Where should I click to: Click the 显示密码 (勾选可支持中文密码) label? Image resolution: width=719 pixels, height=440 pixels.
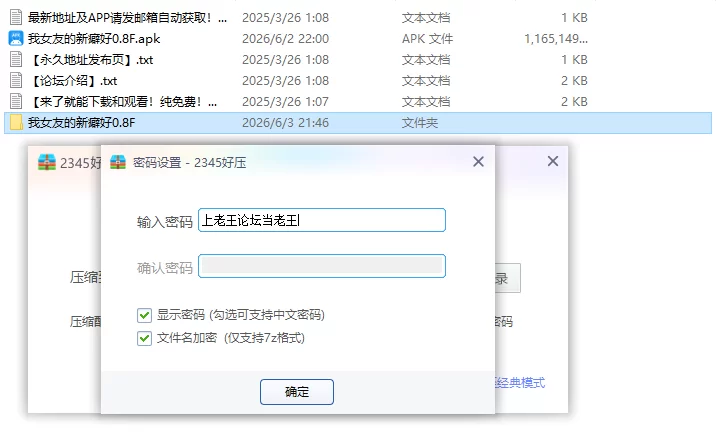pos(241,315)
